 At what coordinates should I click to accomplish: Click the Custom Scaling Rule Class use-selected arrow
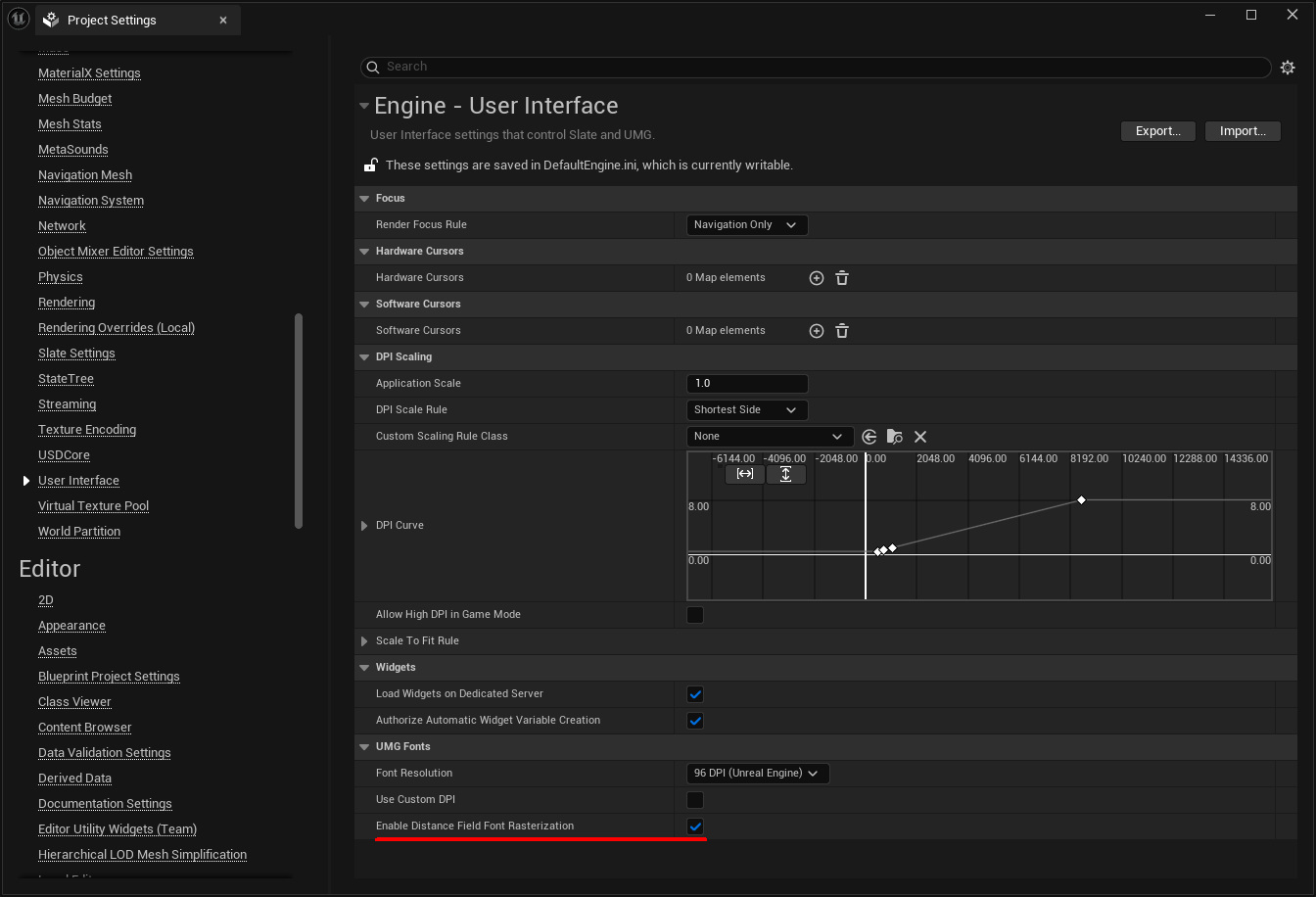[x=869, y=437]
